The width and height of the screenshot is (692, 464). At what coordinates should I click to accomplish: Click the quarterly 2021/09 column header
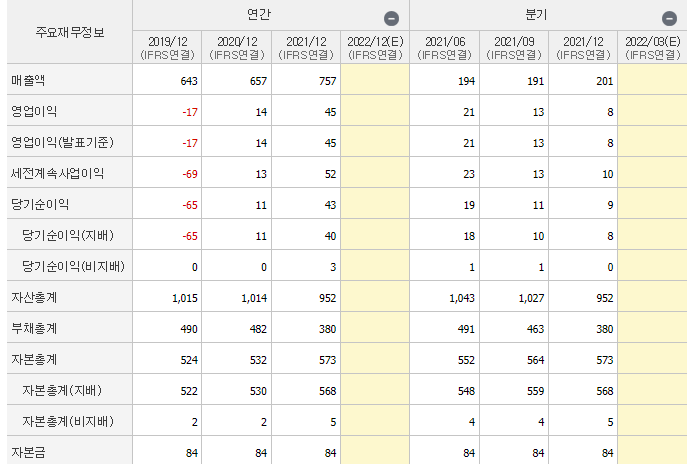[x=514, y=48]
